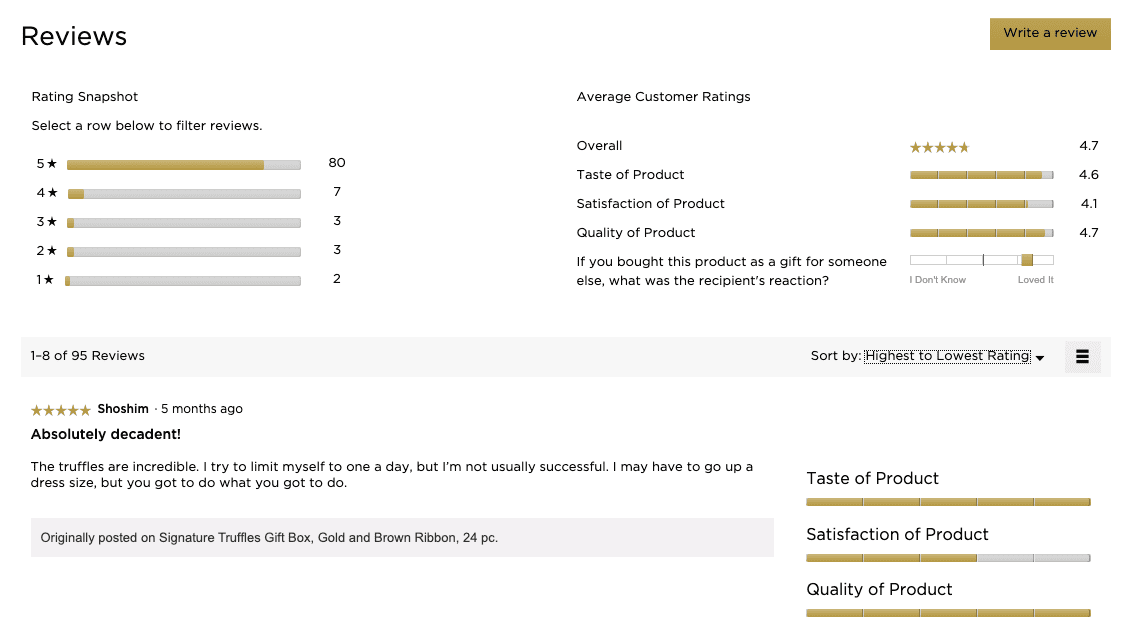The height and width of the screenshot is (634, 1143).
Task: Click the Quality of Product average bar
Action: [981, 233]
